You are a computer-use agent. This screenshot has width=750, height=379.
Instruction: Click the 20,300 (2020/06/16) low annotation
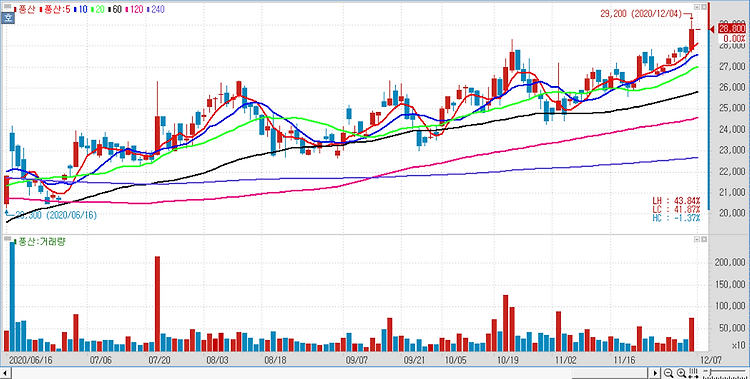coord(55,215)
